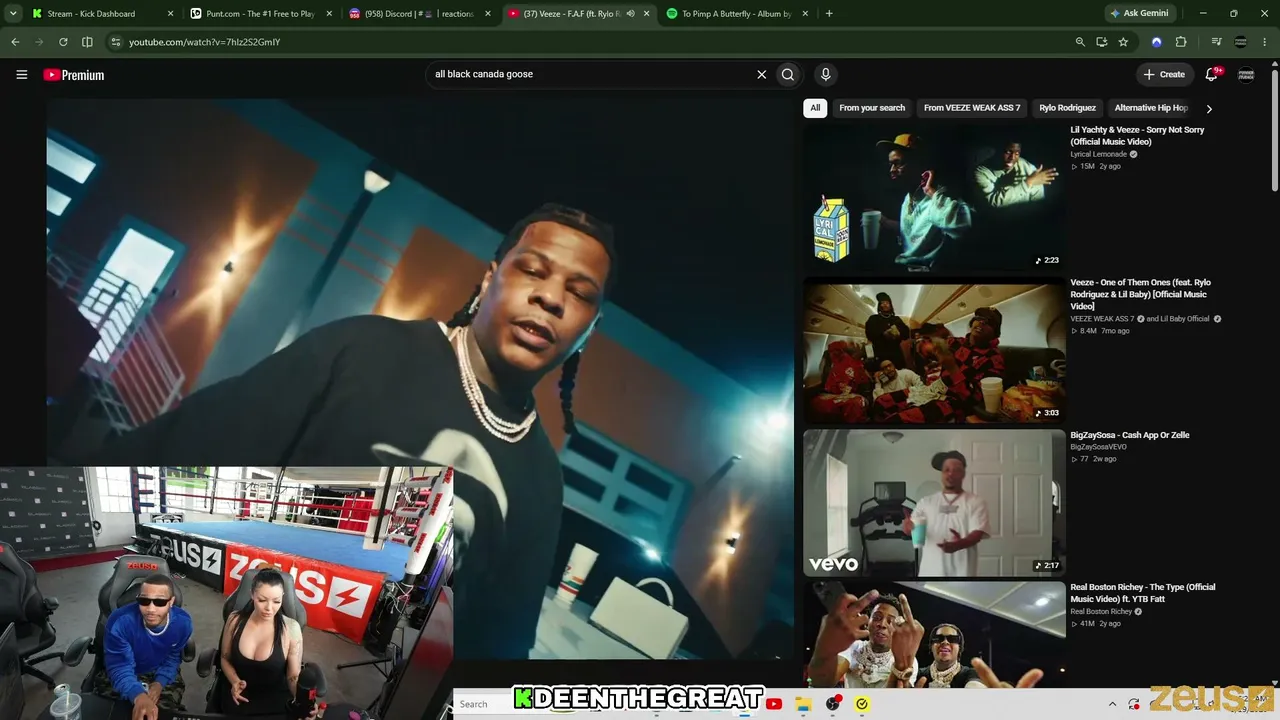This screenshot has height=720, width=1280.
Task: Open the browser zoom magnifier in address bar
Action: click(x=1080, y=42)
